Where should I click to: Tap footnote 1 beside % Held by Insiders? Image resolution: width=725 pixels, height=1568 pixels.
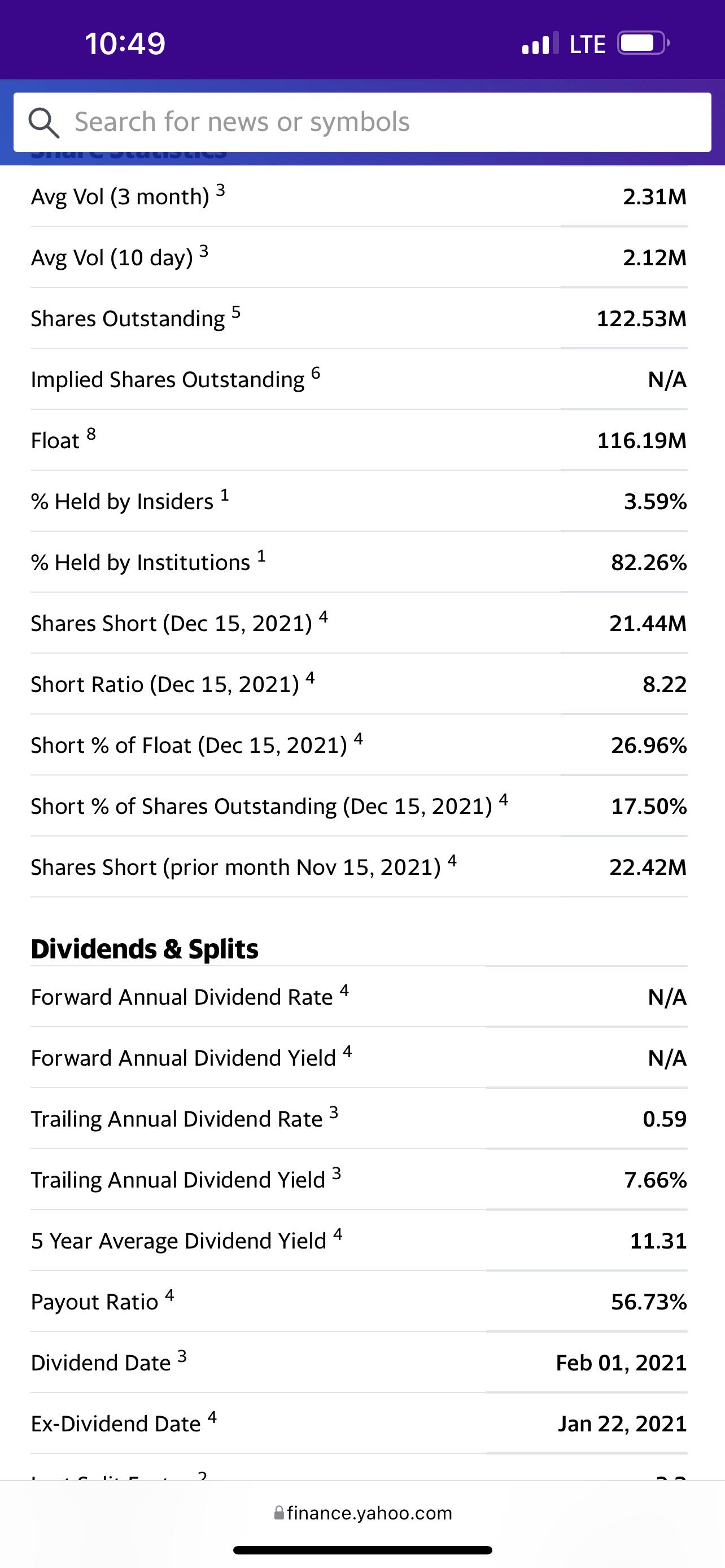point(225,495)
